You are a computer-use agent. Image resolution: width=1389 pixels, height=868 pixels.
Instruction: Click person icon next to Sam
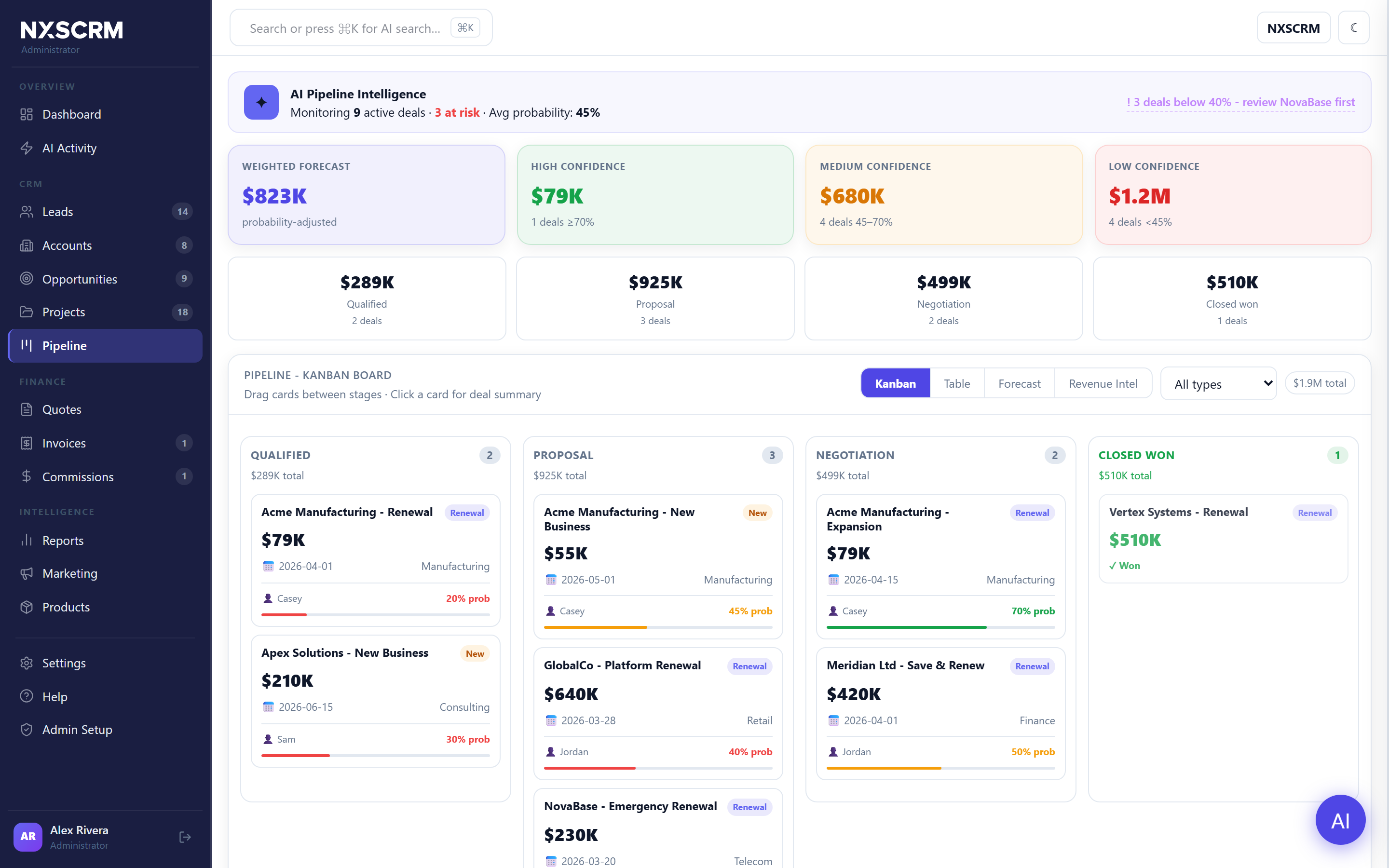click(x=268, y=739)
